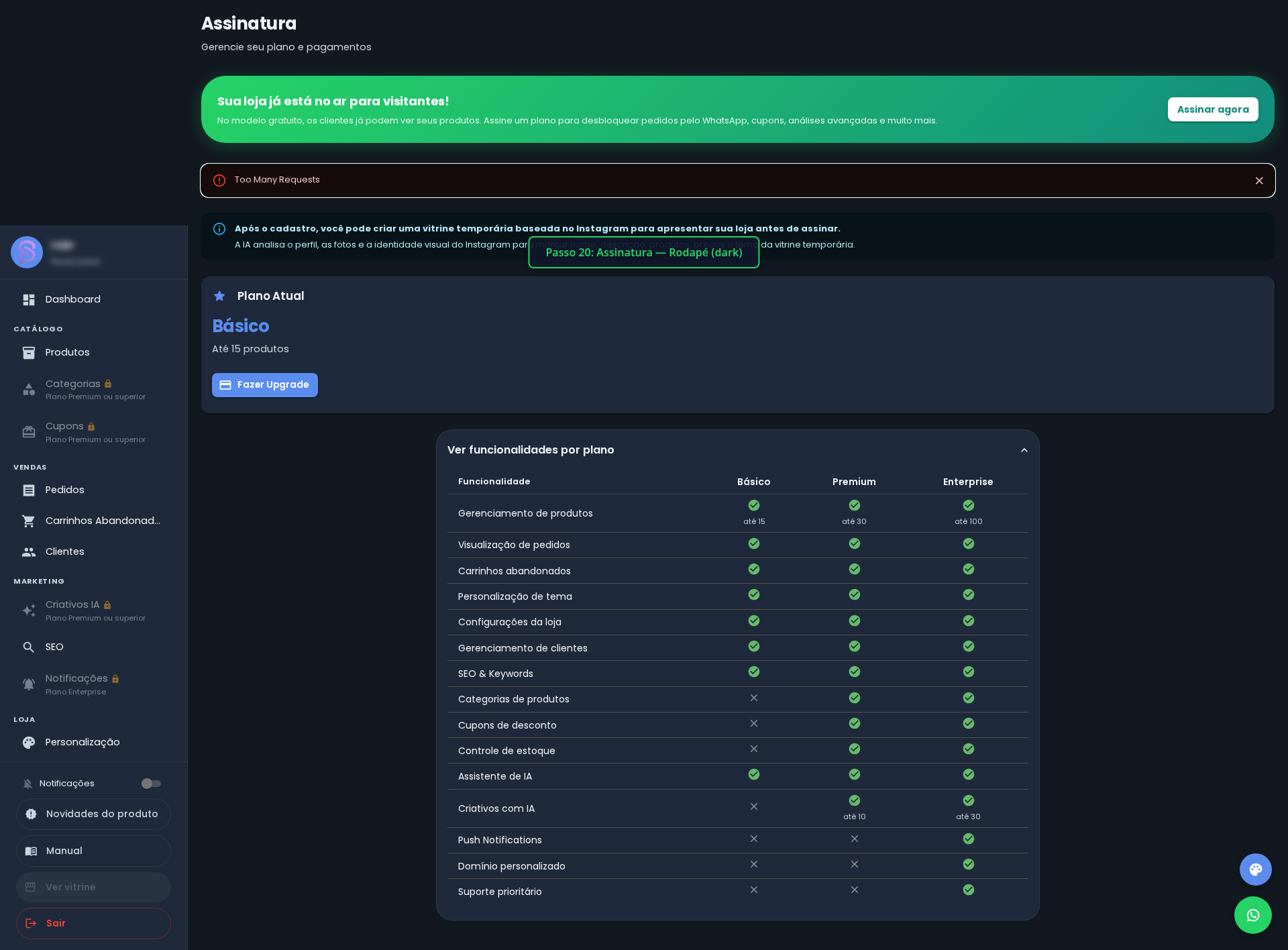Click the locked Categorias icon

coord(29,390)
